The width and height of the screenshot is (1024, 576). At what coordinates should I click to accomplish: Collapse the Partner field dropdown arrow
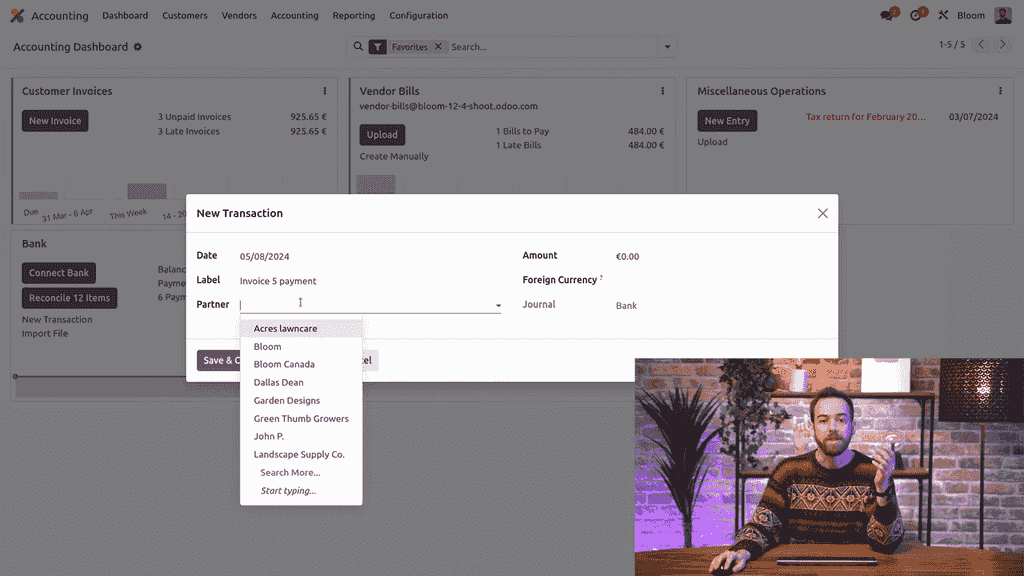point(498,306)
